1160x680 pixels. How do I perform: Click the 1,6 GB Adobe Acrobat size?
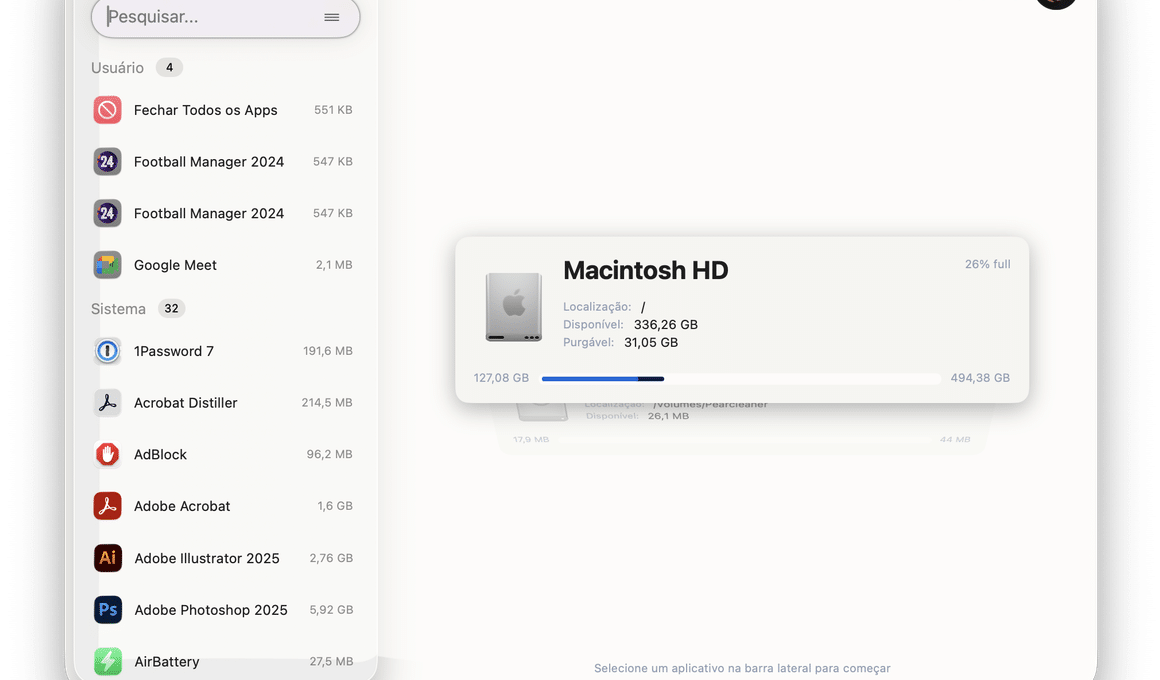[x=335, y=506]
